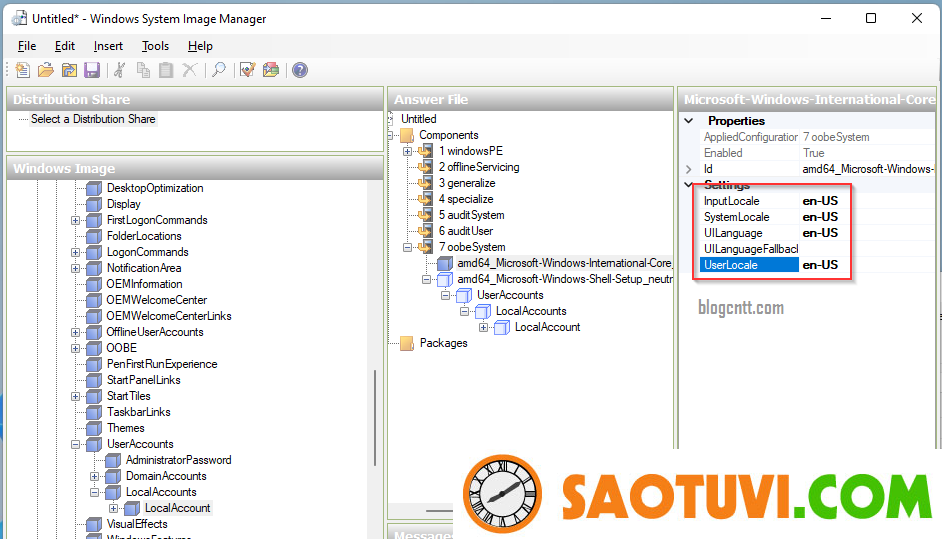Click cube icon beside DesktopOptimization
Screen dimensions: 942x539
[94, 188]
